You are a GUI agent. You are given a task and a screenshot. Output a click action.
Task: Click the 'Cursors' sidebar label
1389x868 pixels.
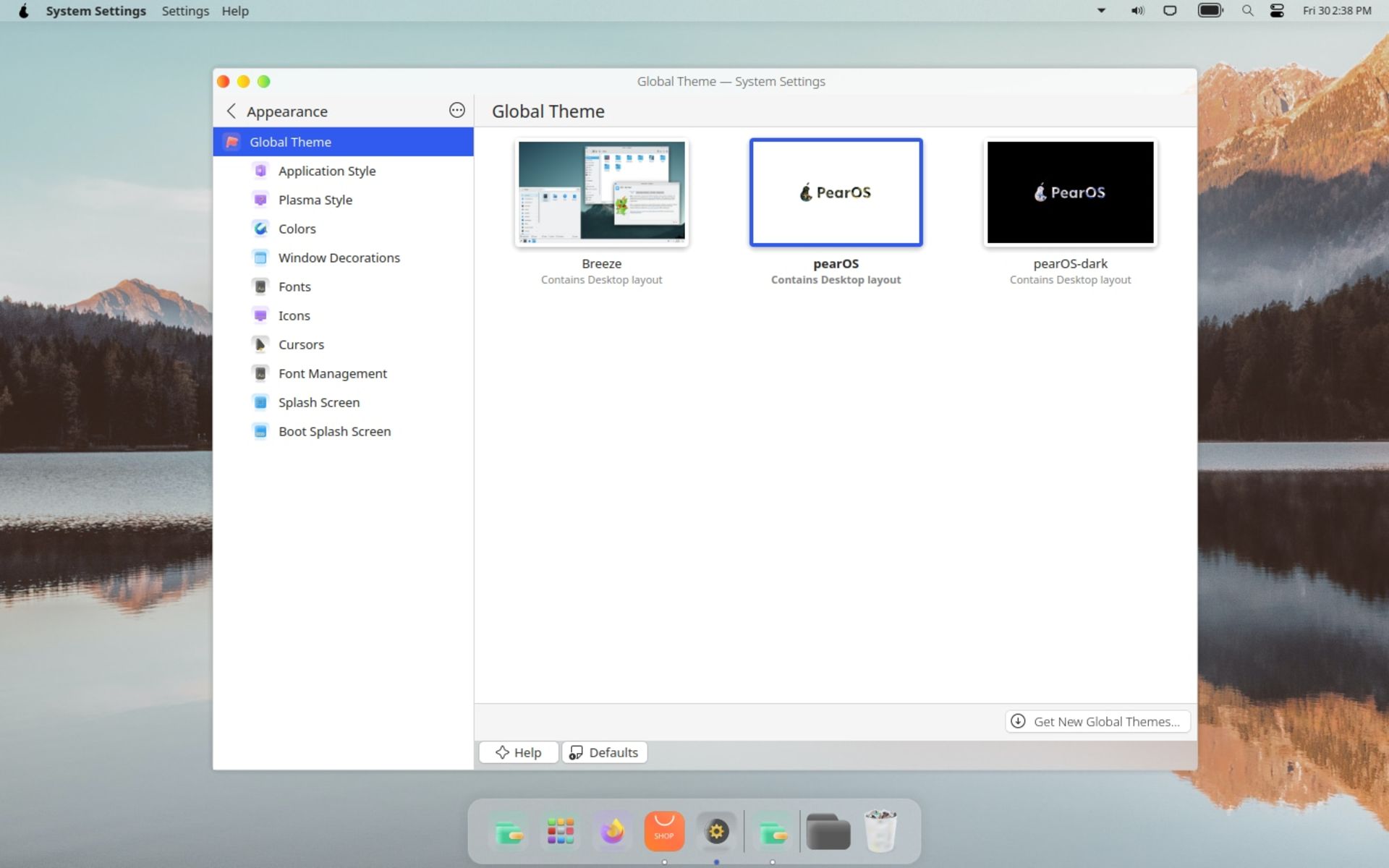[301, 344]
